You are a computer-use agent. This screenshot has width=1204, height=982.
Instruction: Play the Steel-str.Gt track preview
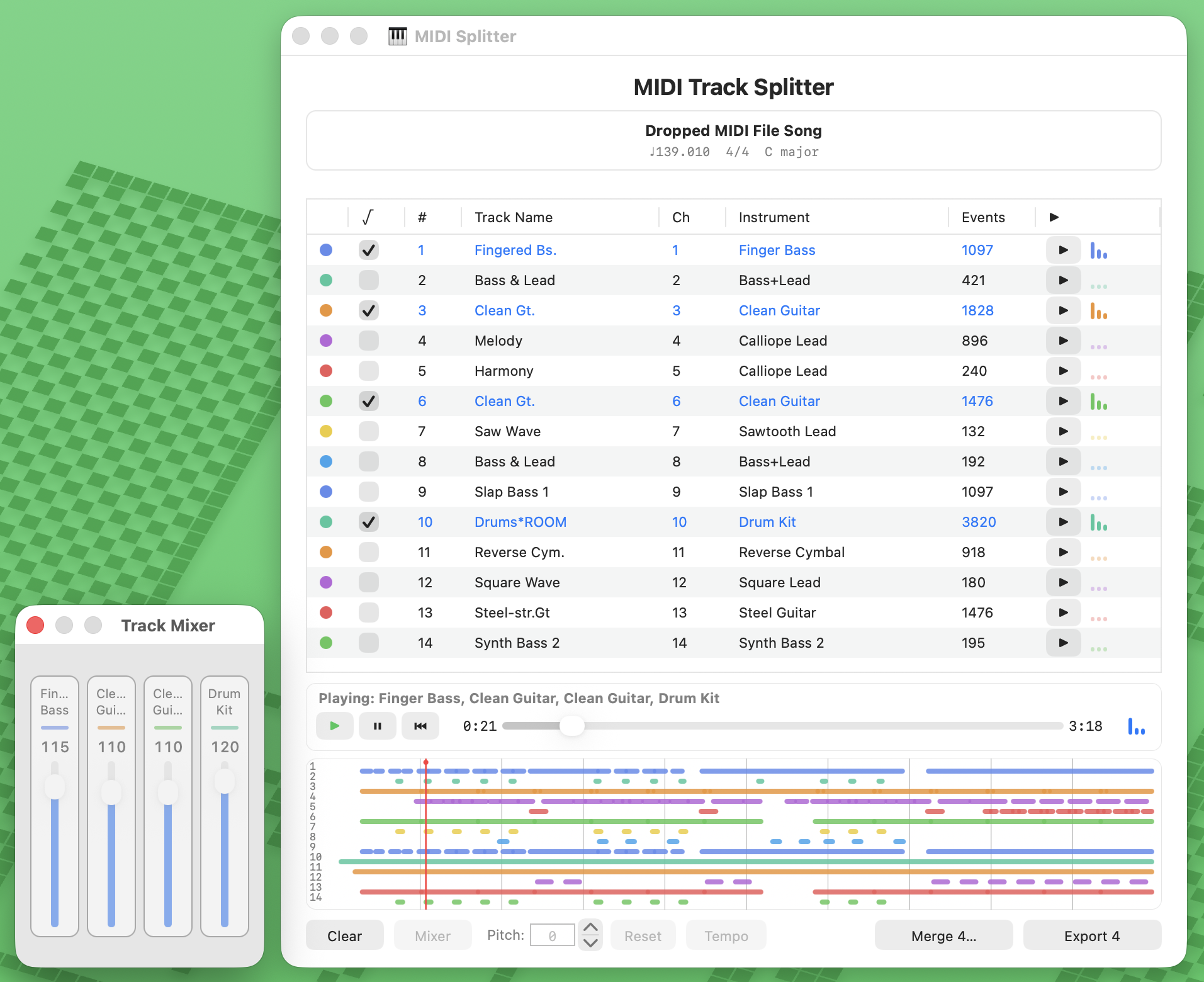pos(1063,612)
